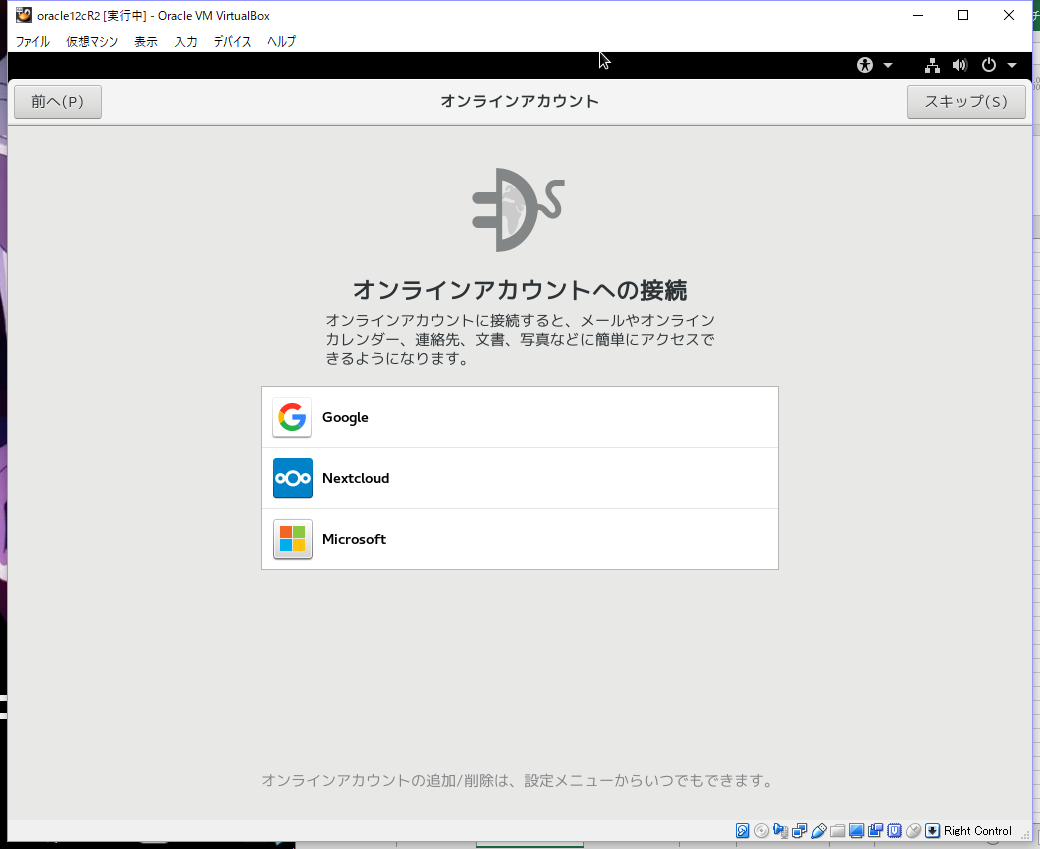Open the USB devices icon in status bar
The image size is (1040, 849).
point(818,831)
